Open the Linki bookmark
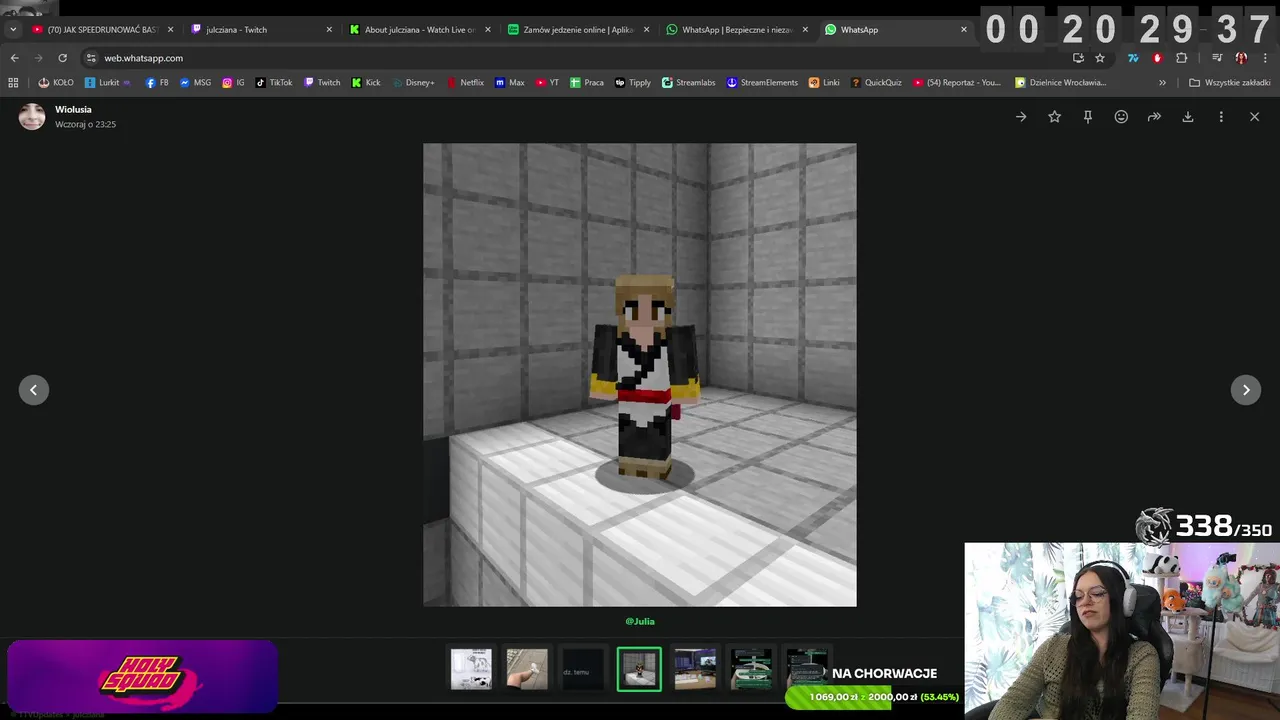This screenshot has height=720, width=1280. (x=824, y=83)
